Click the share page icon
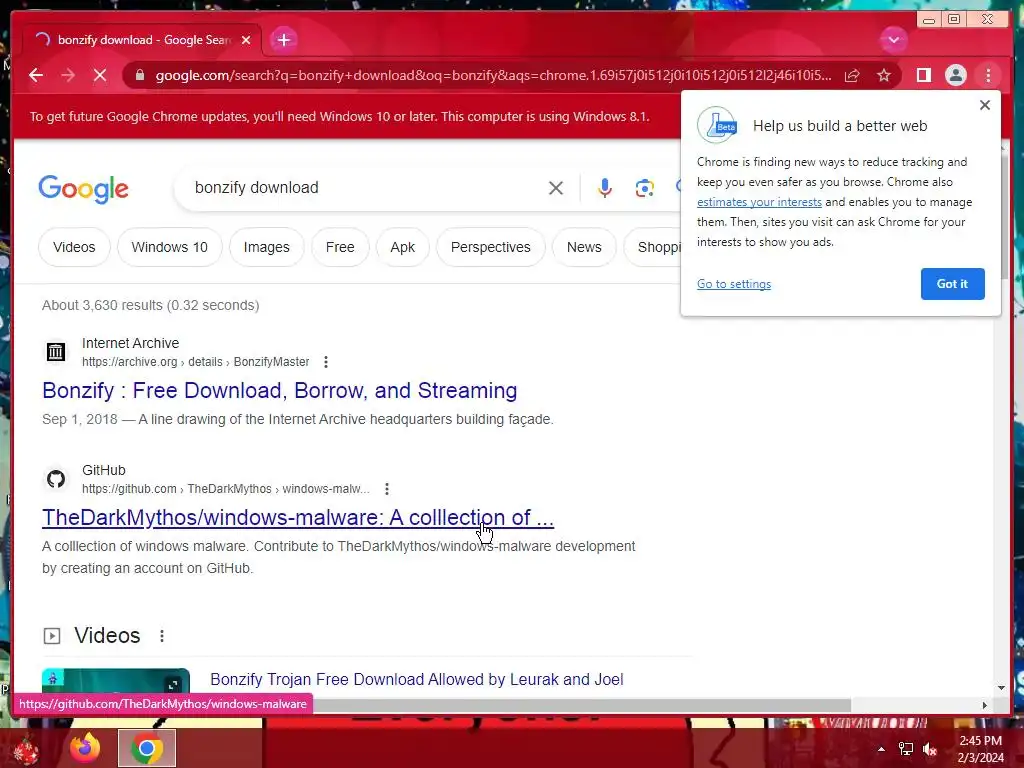 tap(852, 75)
